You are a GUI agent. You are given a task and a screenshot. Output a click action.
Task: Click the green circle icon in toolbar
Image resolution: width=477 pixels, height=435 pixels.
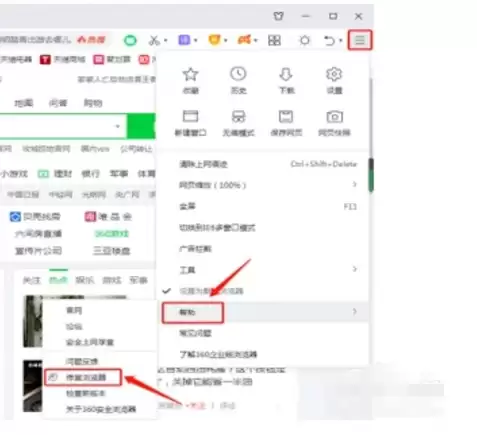(x=130, y=41)
